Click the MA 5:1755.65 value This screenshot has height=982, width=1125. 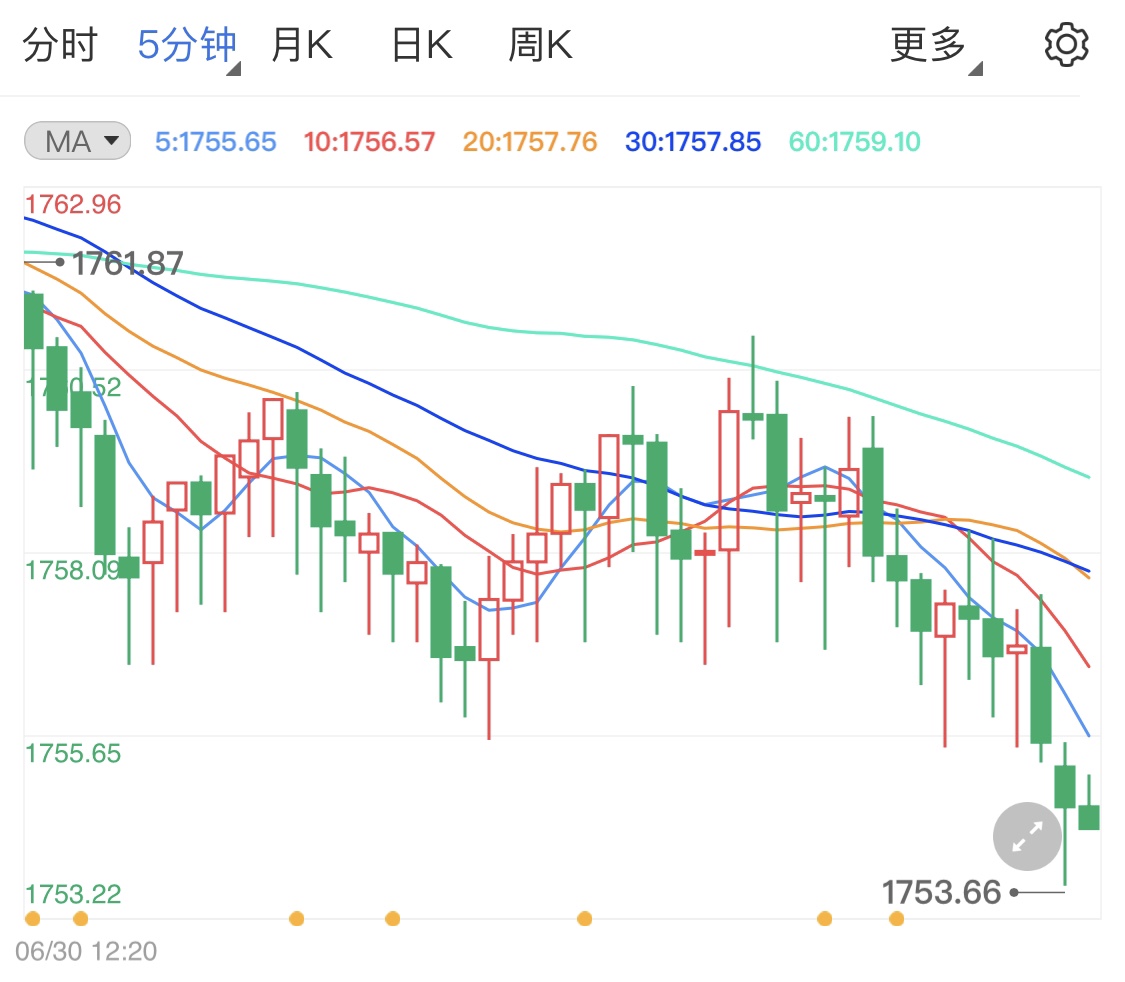[x=216, y=142]
